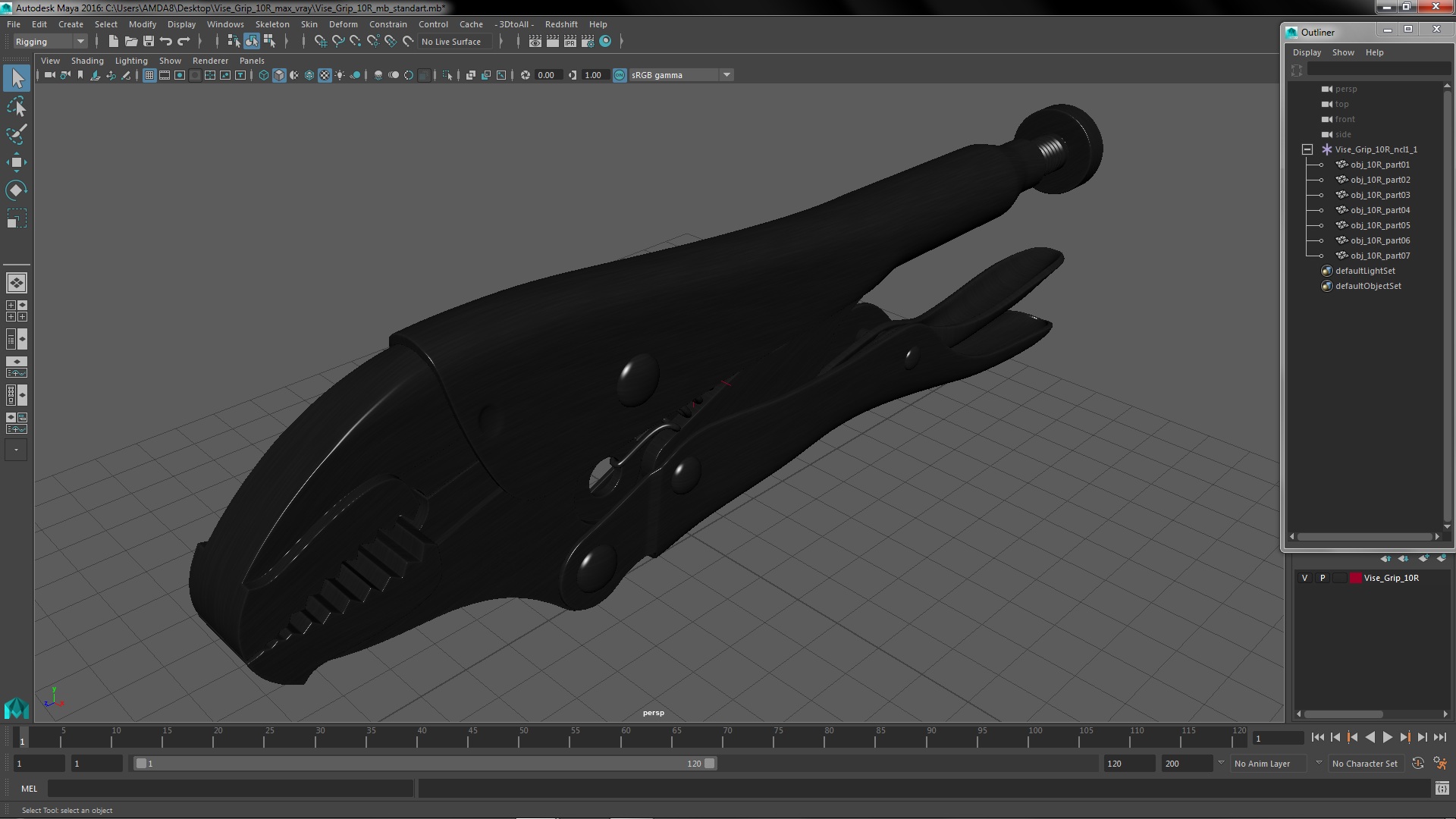Viewport: 1456px width, 819px height.
Task: Toggle view transform on/off button
Action: [620, 75]
